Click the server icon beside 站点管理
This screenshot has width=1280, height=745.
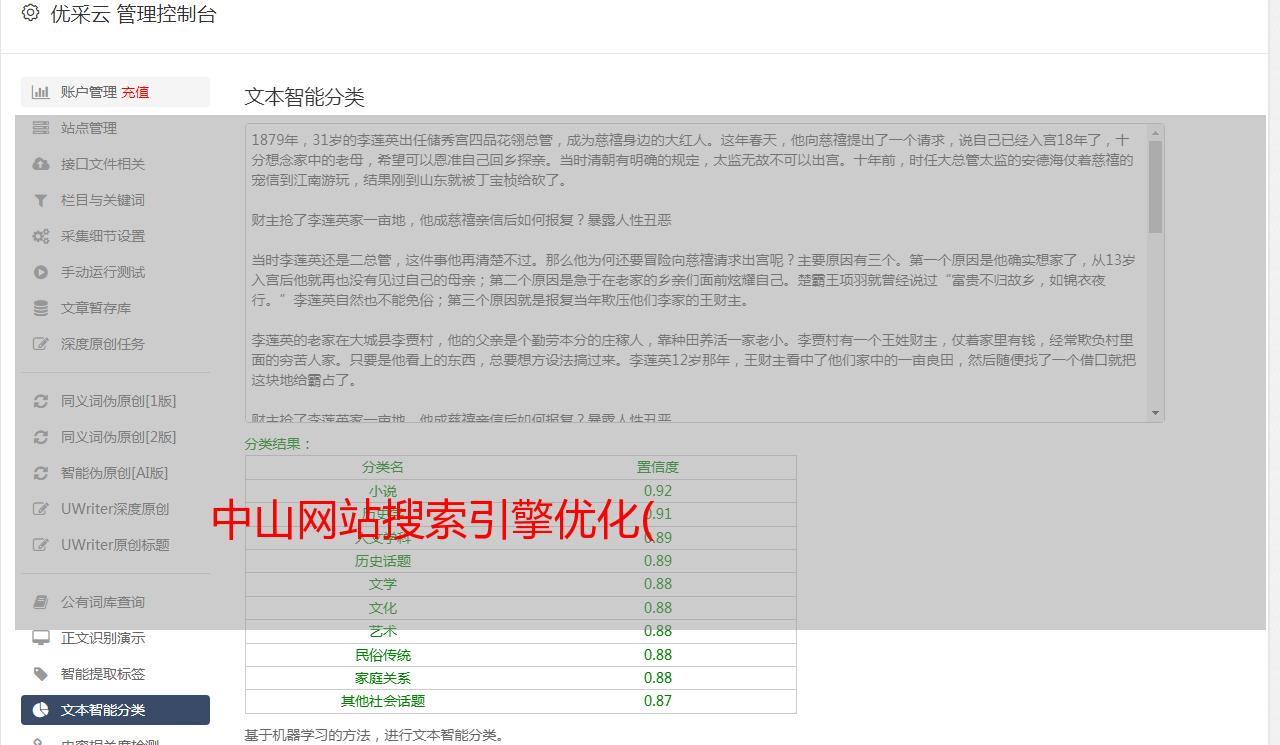[x=41, y=128]
